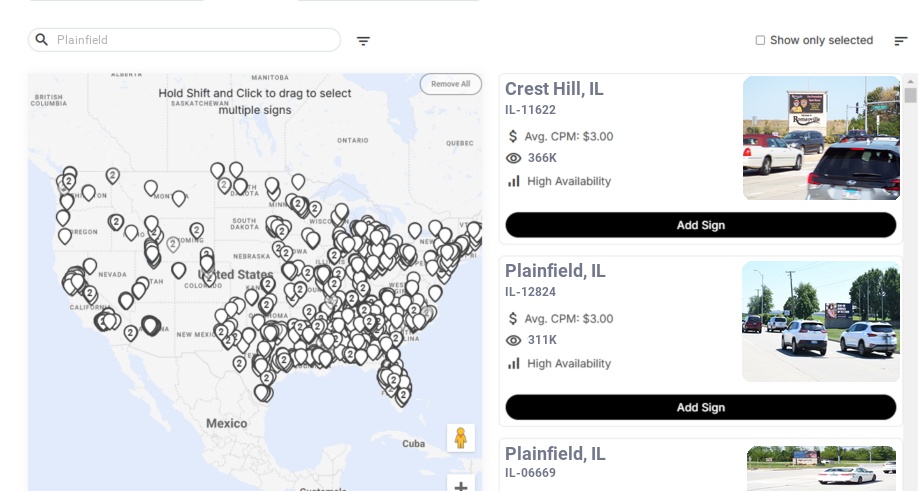
Task: Open the Plainfield IL-12824 billboard photo
Action: [x=821, y=321]
